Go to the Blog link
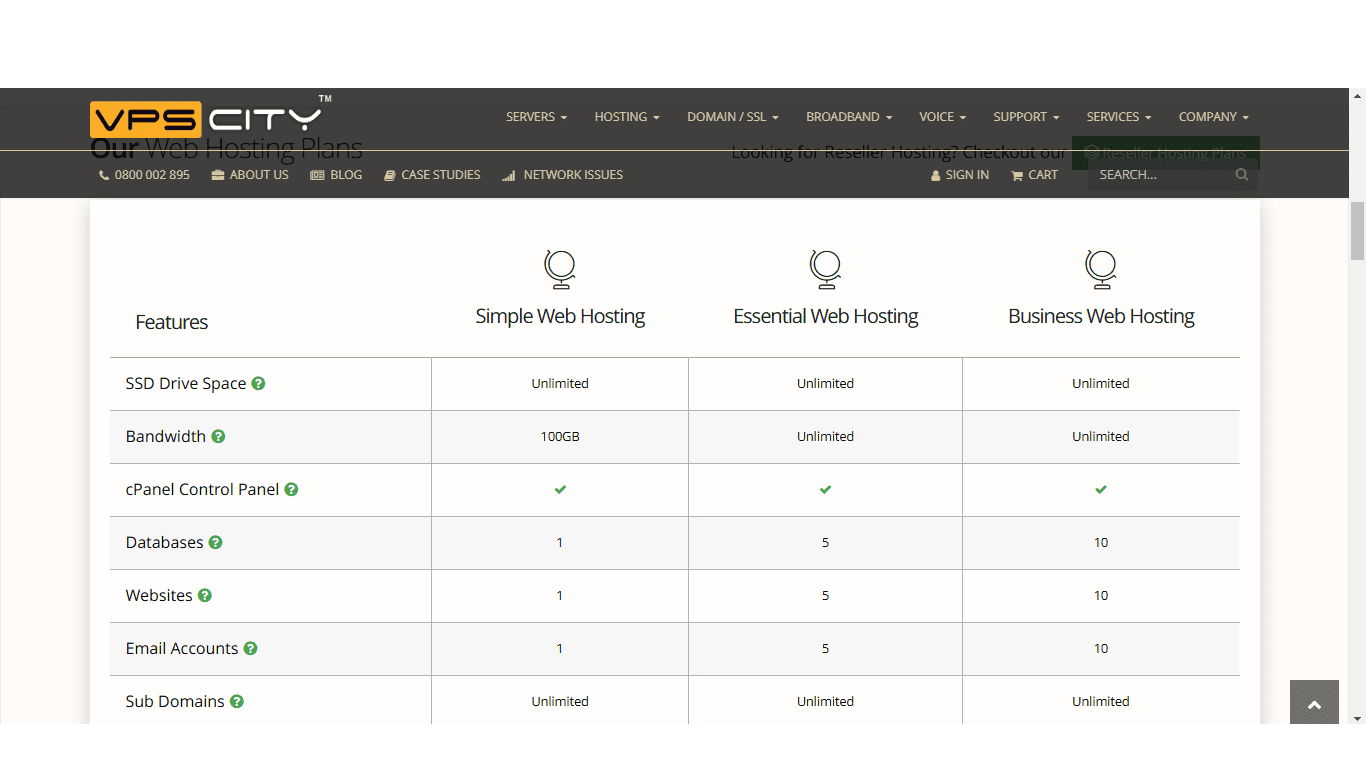The width and height of the screenshot is (1366, 768). pyautogui.click(x=336, y=175)
